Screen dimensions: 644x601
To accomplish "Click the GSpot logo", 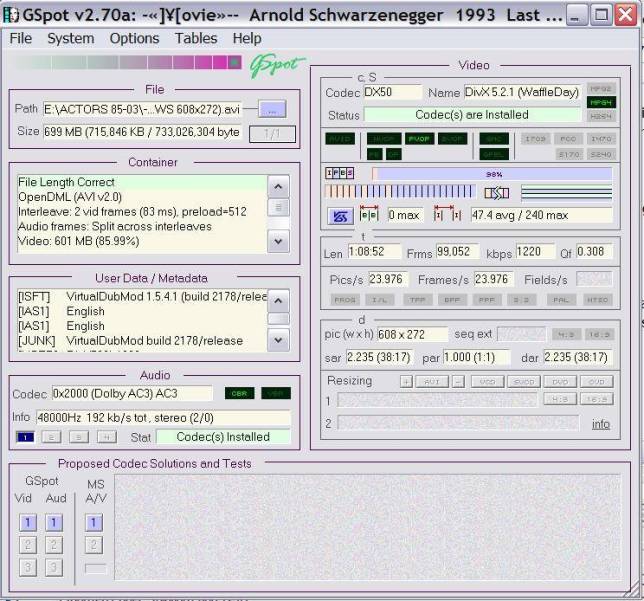I will [277, 66].
